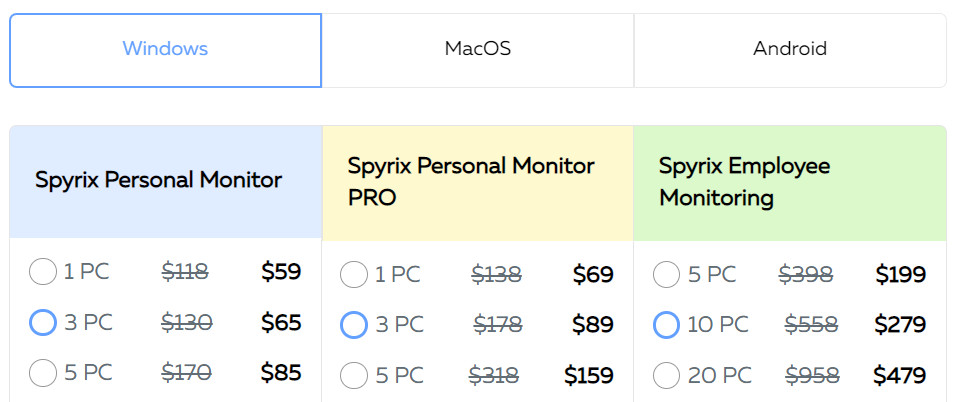Pick 5 PC Personal Monitor at $85
Viewport: 956px width, 402px height.
[43, 373]
